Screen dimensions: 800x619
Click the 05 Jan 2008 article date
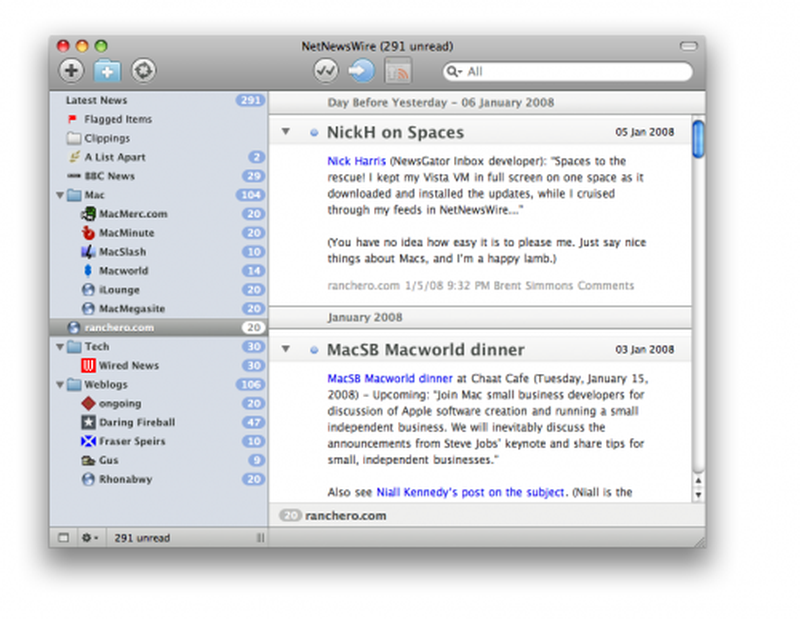pyautogui.click(x=644, y=132)
